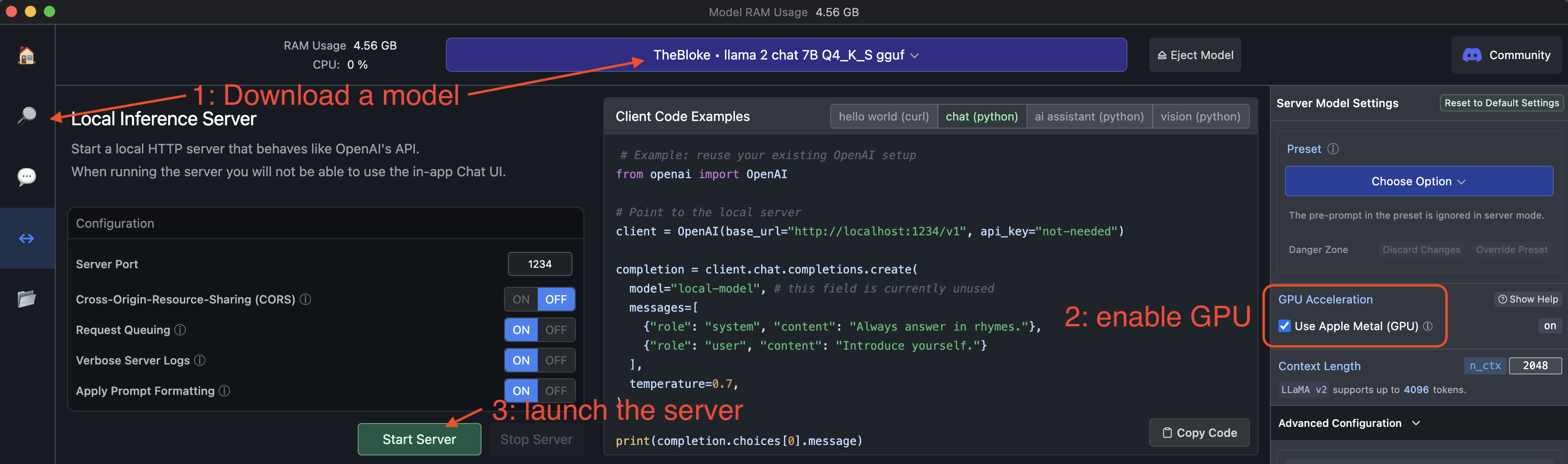The height and width of the screenshot is (464, 1568).
Task: Click the GPU layers 'on' value
Action: [x=1549, y=326]
